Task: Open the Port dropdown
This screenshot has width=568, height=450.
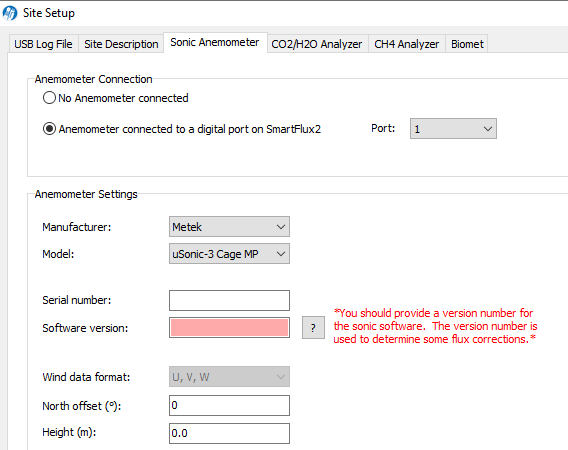Action: click(x=453, y=129)
